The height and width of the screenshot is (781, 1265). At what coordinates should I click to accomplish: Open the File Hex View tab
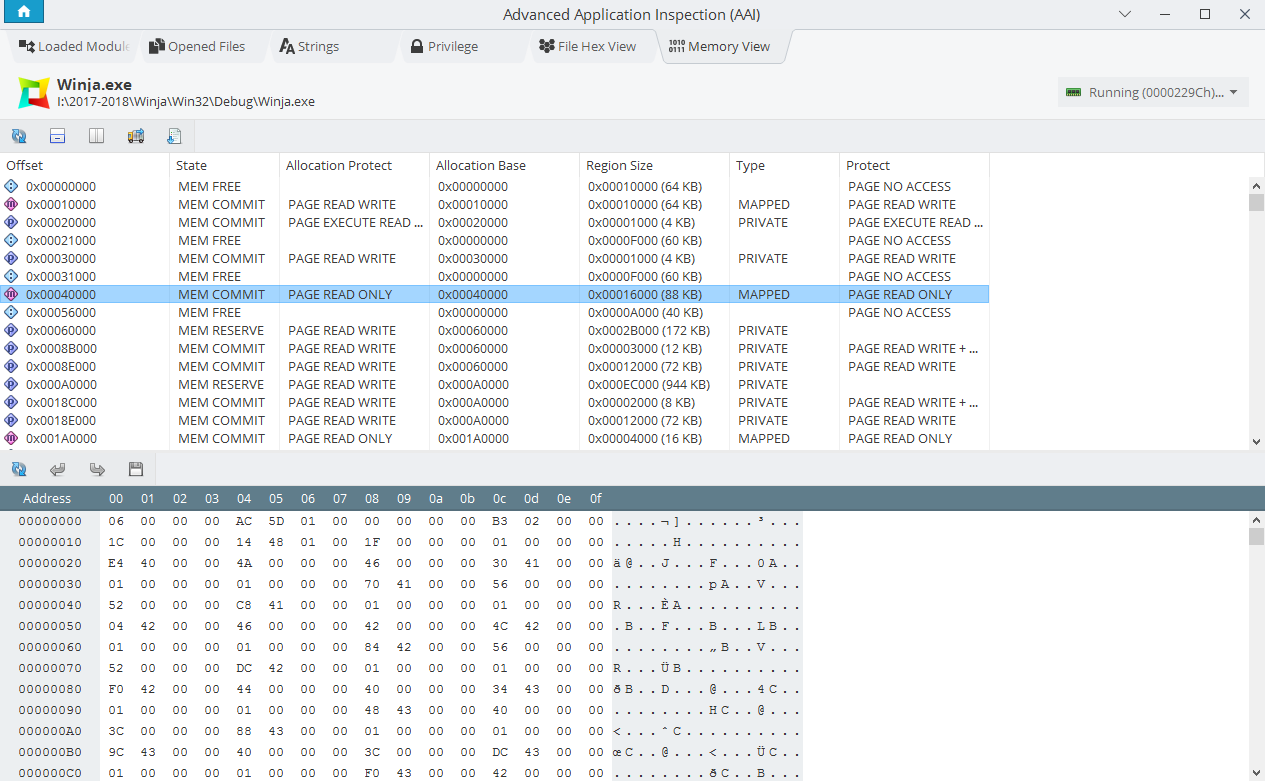point(587,47)
